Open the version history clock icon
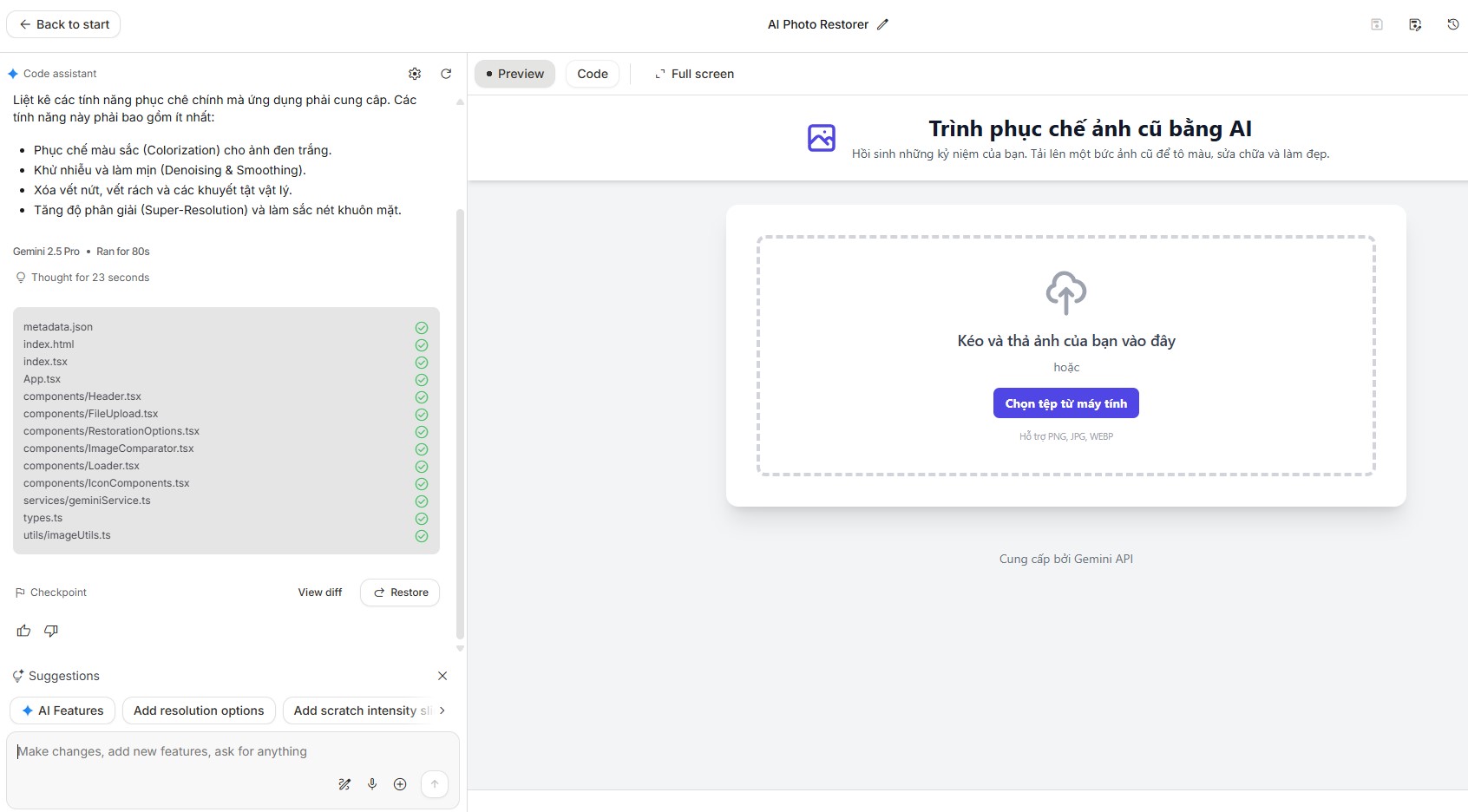Viewport: 1468px width, 812px height. (x=1452, y=24)
